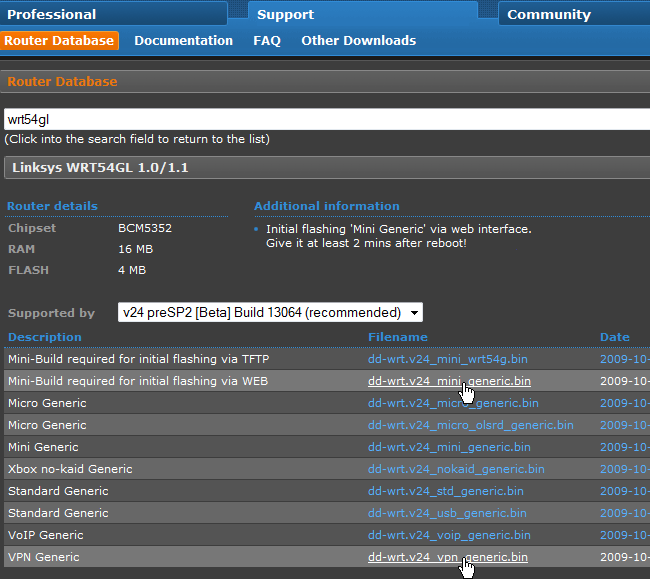Screen dimensions: 650x579
Task: Select the Linksys WRT54GL 1.0/1.1 header
Action: point(327,168)
